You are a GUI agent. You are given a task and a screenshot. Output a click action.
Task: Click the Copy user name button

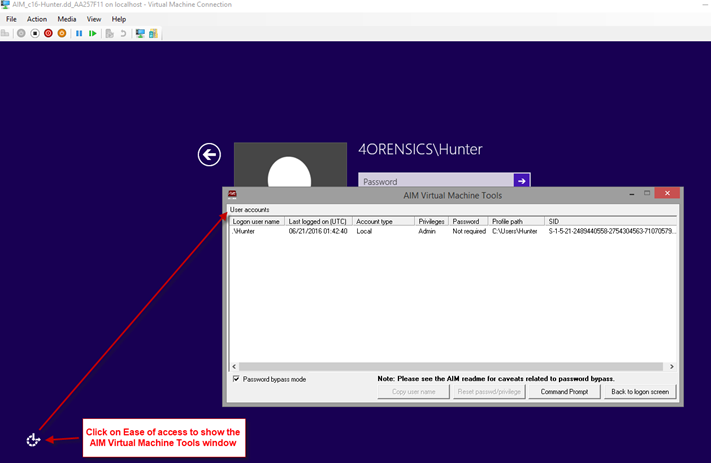click(x=414, y=391)
